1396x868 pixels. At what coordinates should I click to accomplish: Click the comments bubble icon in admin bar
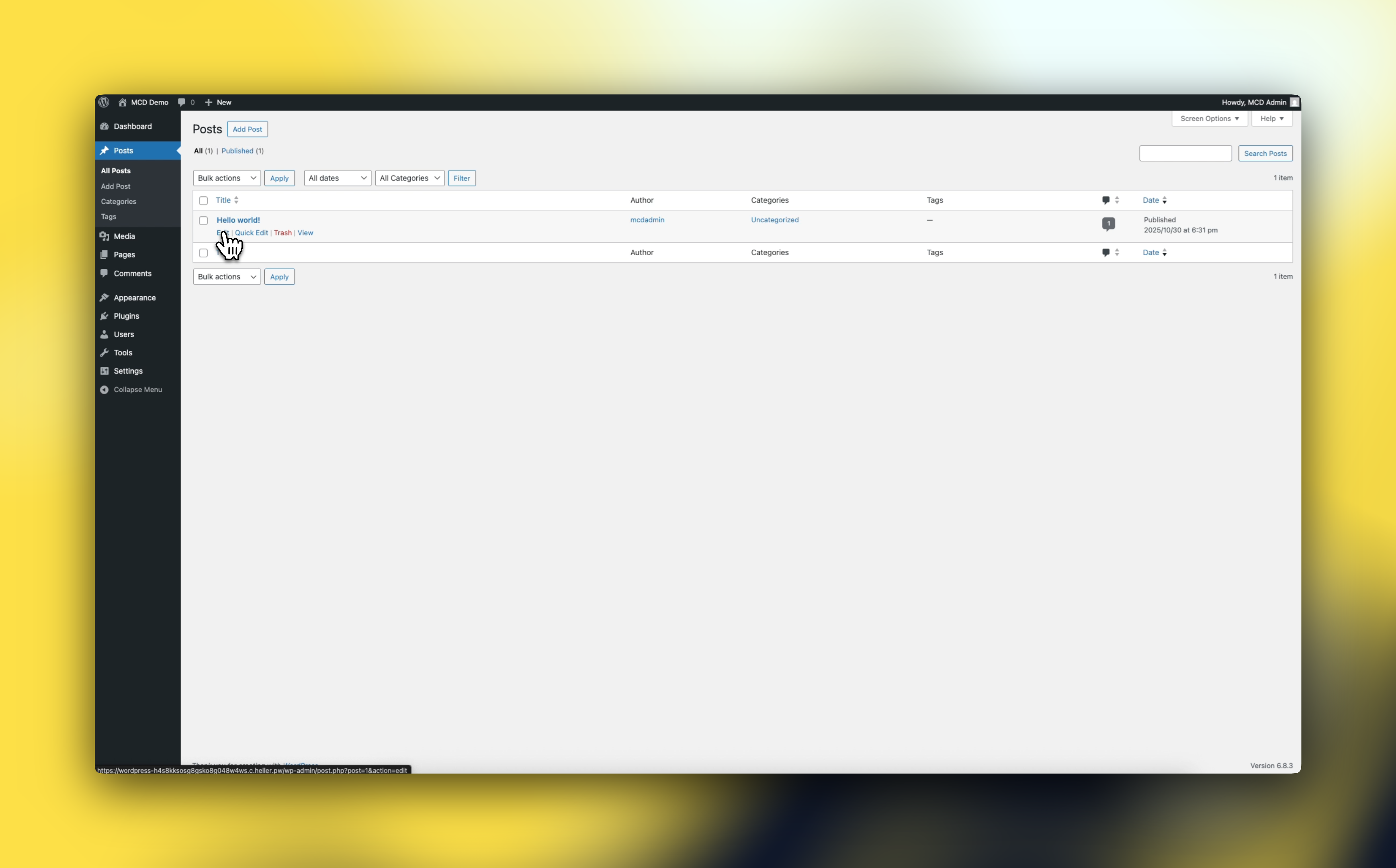point(182,102)
